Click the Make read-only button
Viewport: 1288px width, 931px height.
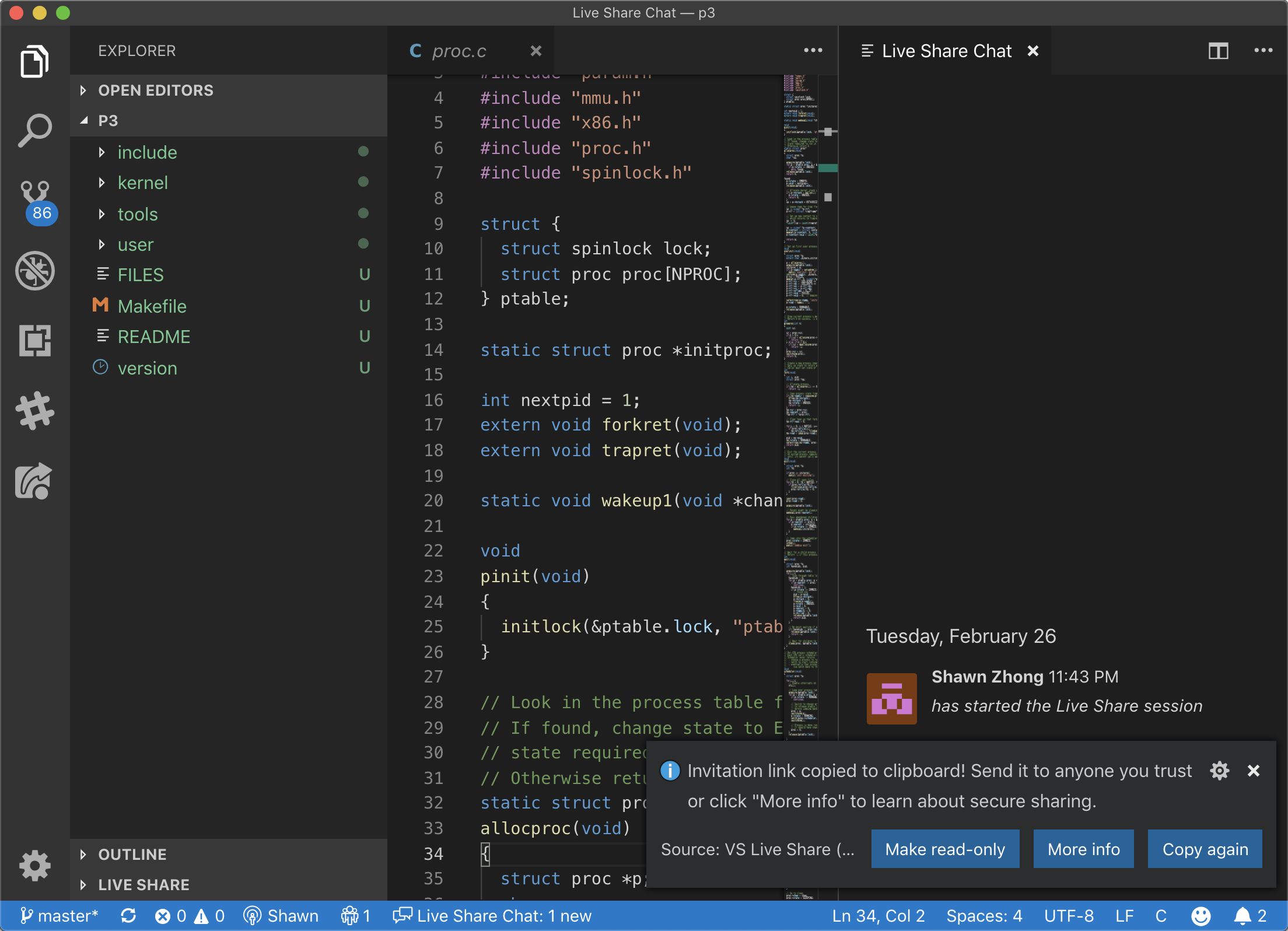[944, 849]
